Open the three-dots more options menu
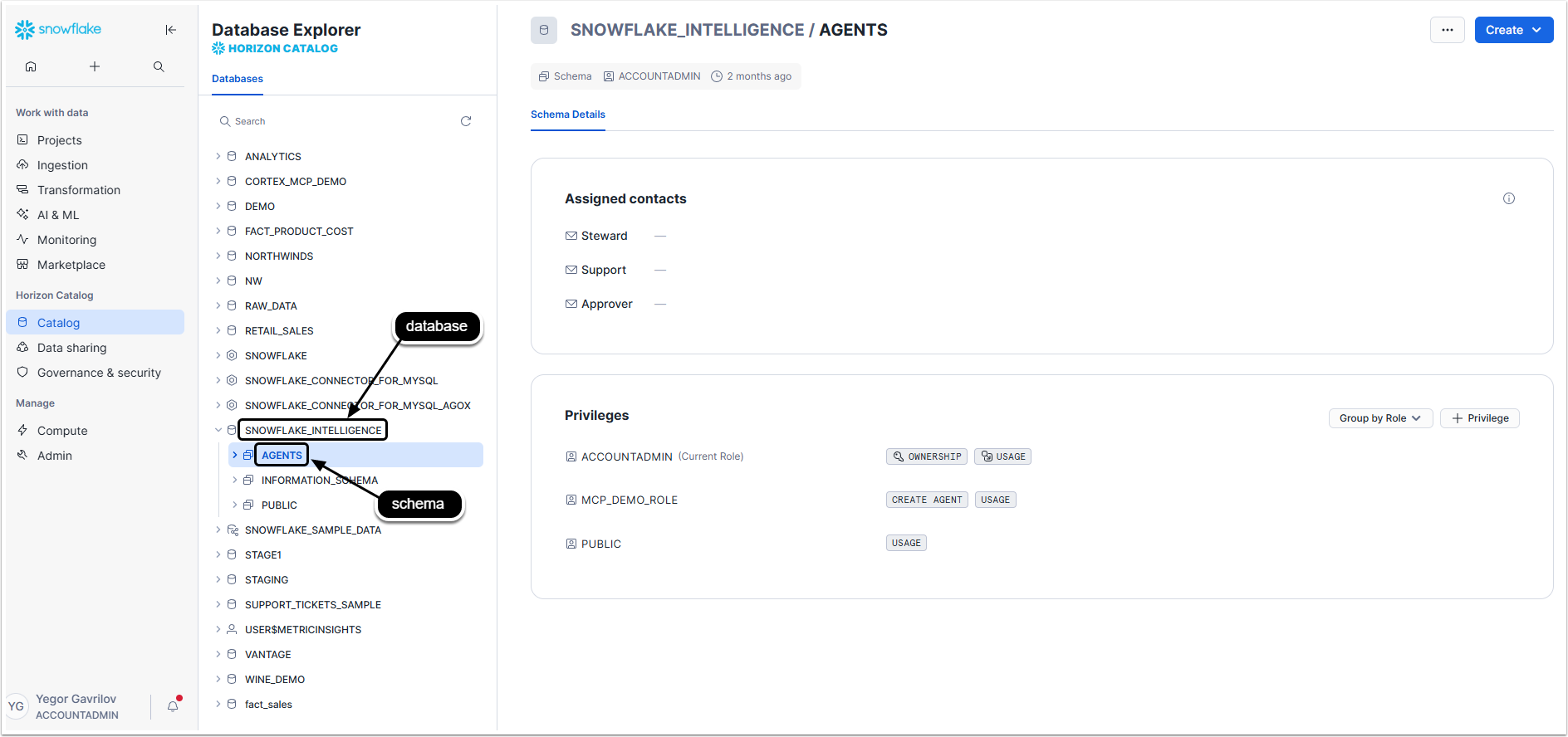The image size is (1568, 737). pyautogui.click(x=1447, y=30)
